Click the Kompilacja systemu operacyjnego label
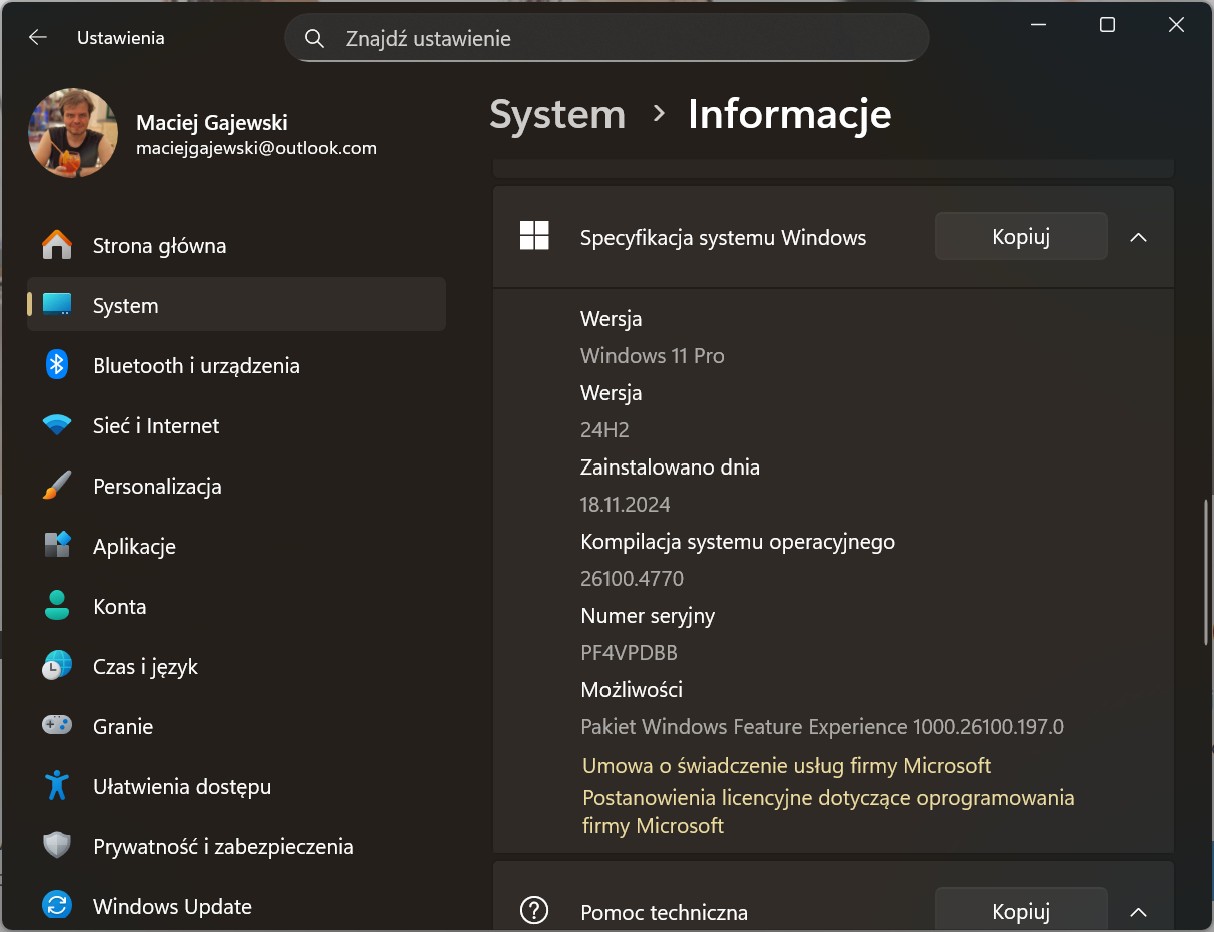Image resolution: width=1214 pixels, height=932 pixels. point(737,541)
